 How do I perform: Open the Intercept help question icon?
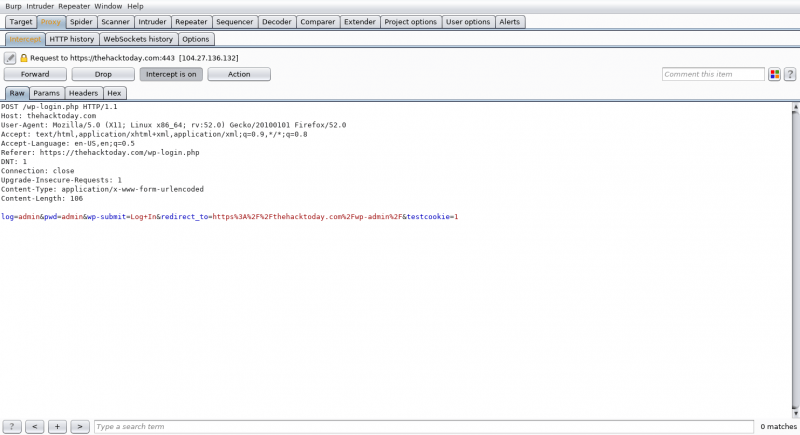pyautogui.click(x=790, y=74)
